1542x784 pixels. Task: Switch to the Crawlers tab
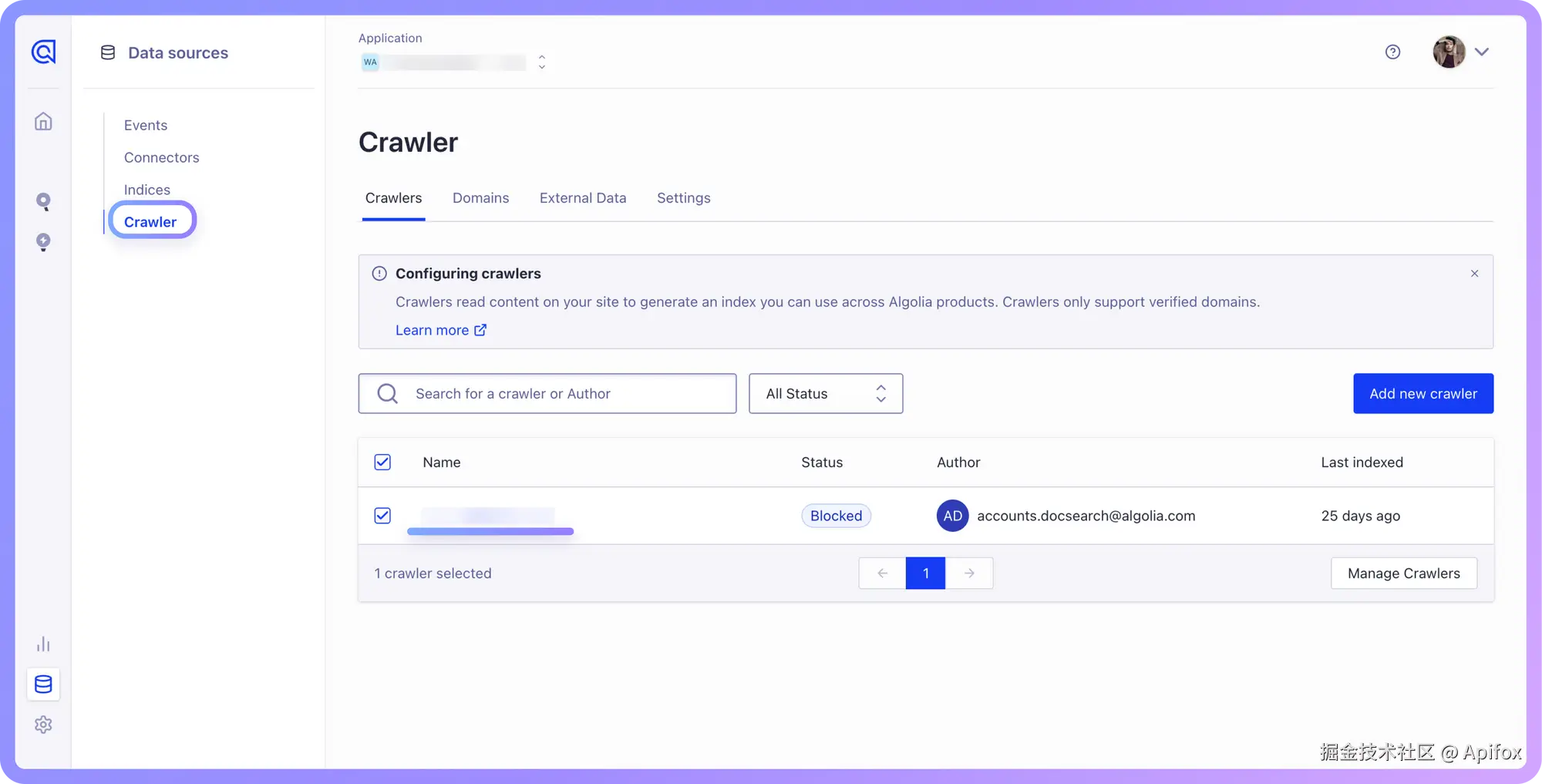tap(393, 198)
